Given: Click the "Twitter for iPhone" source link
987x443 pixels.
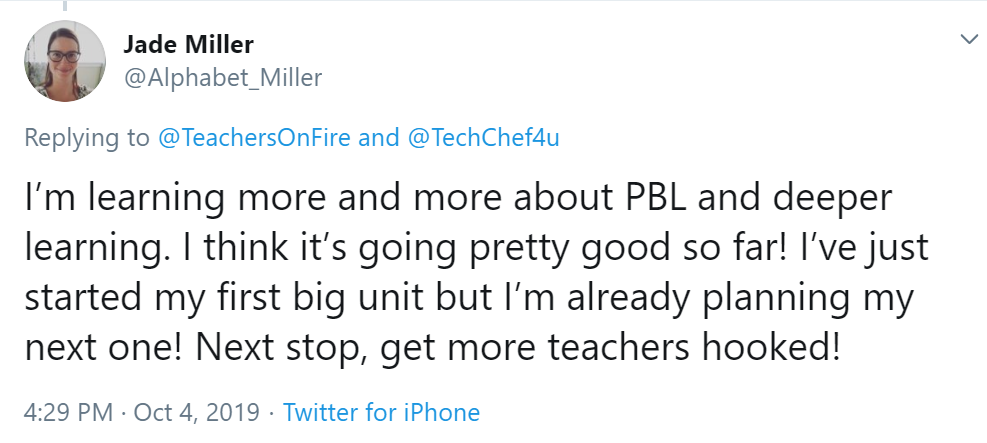Looking at the screenshot, I should coord(381,412).
